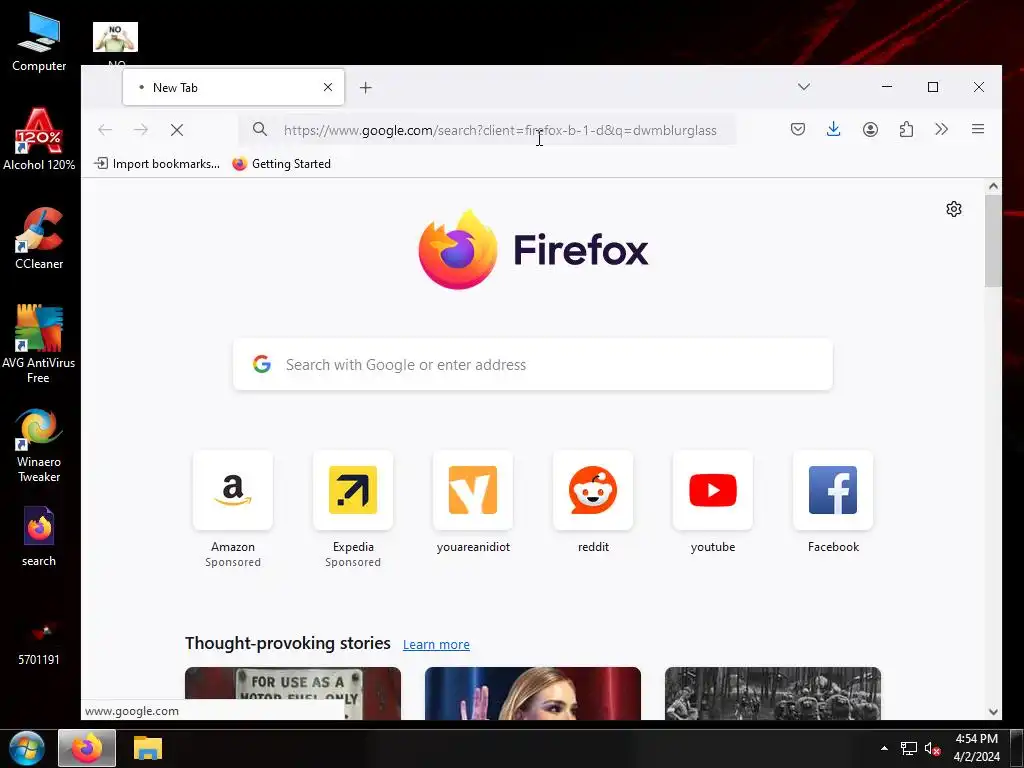Click the network tray icon
The image size is (1024, 768).
pos(908,748)
